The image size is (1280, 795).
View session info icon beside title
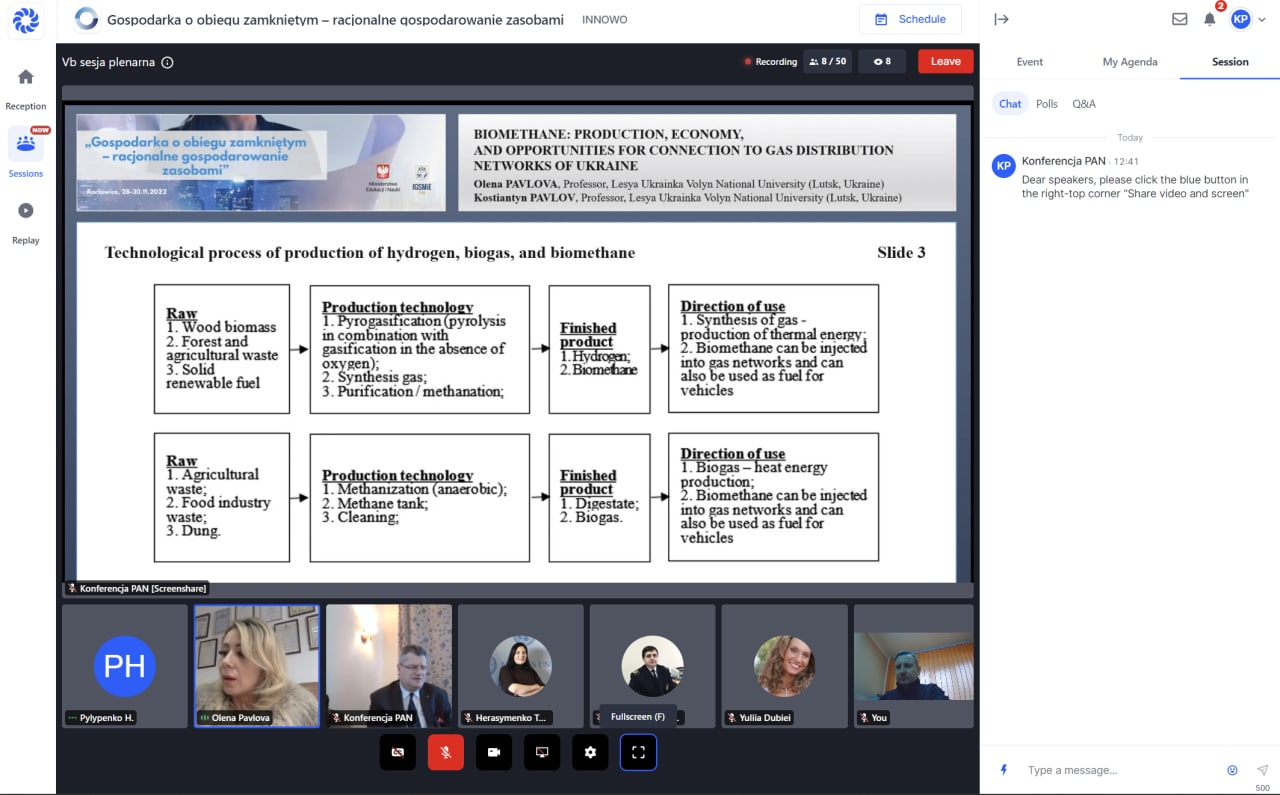point(168,62)
